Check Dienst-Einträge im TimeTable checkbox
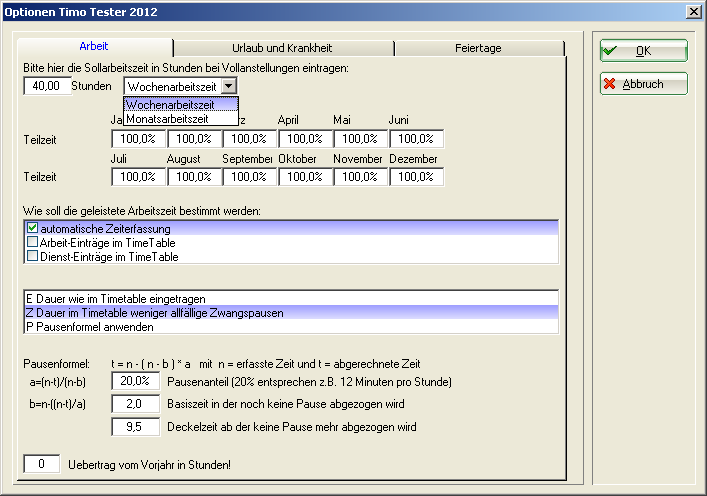 point(32,256)
